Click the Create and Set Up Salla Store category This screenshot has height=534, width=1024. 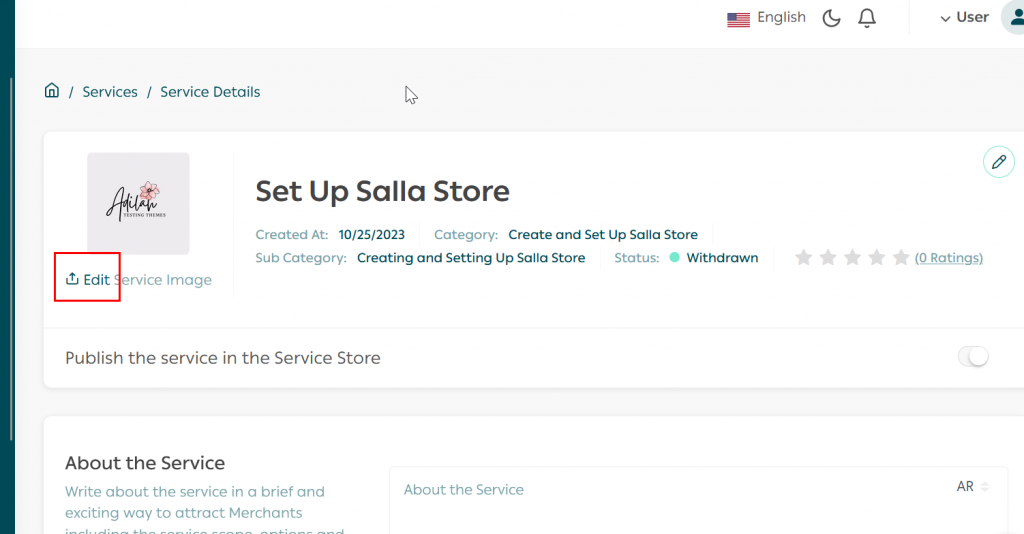coord(603,235)
